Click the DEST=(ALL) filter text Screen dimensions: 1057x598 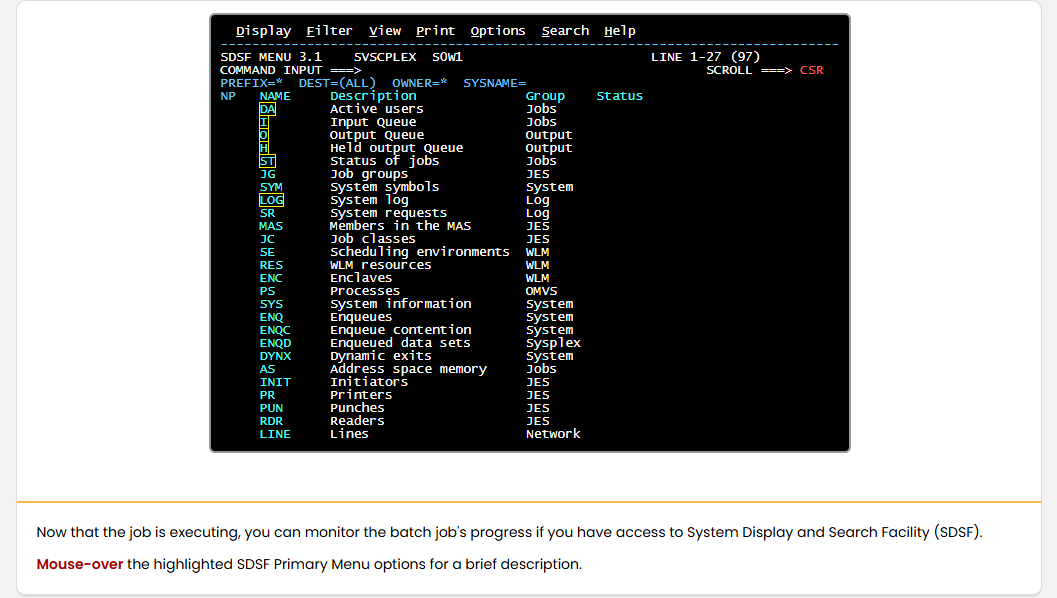[337, 84]
